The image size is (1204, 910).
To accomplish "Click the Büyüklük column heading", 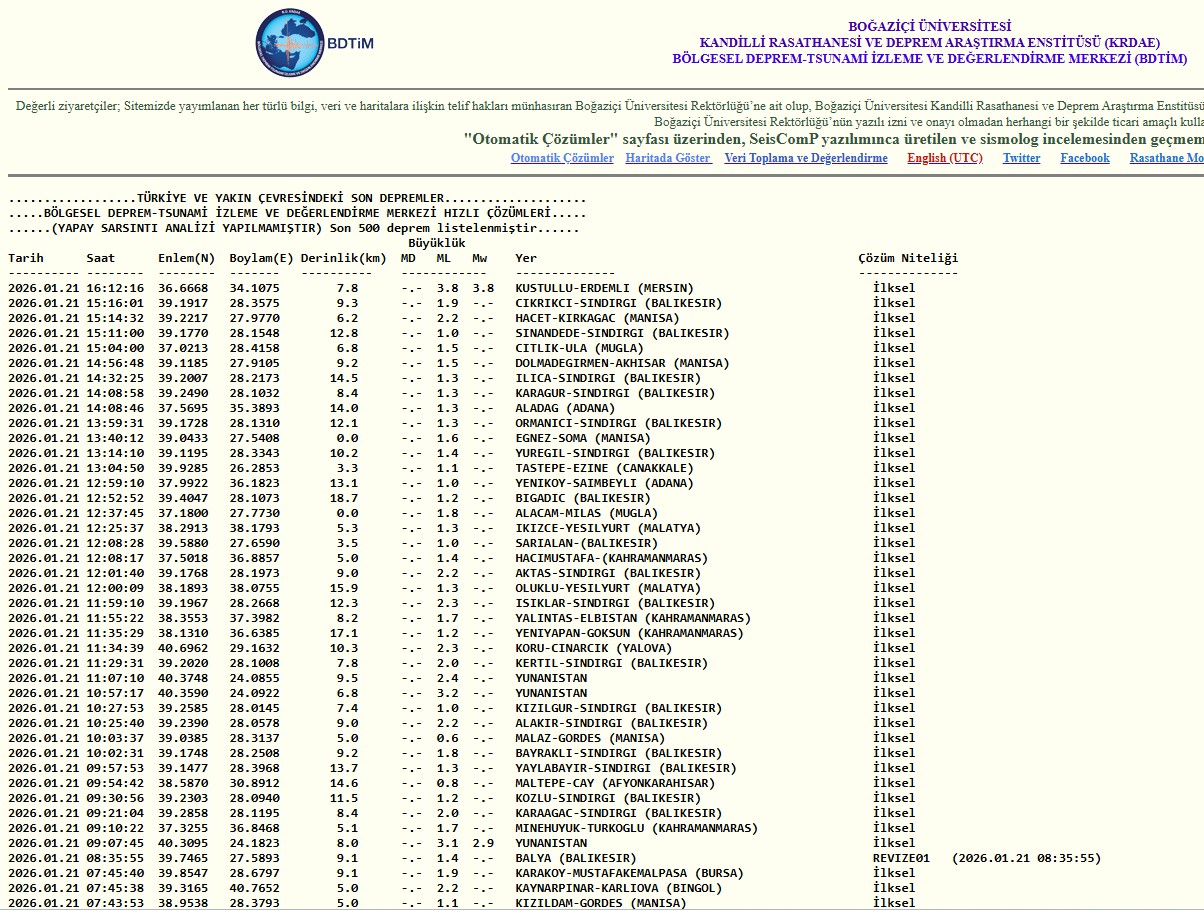I will [x=437, y=243].
